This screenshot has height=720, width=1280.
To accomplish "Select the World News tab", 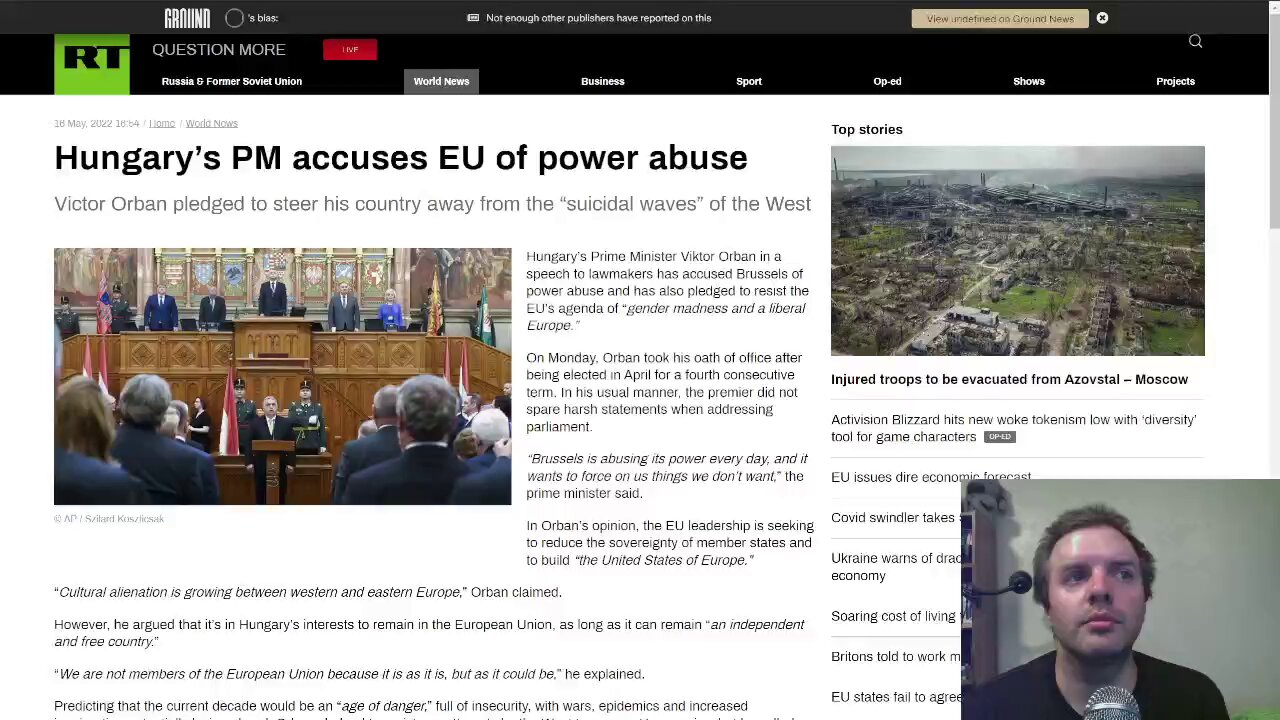I will click(441, 81).
